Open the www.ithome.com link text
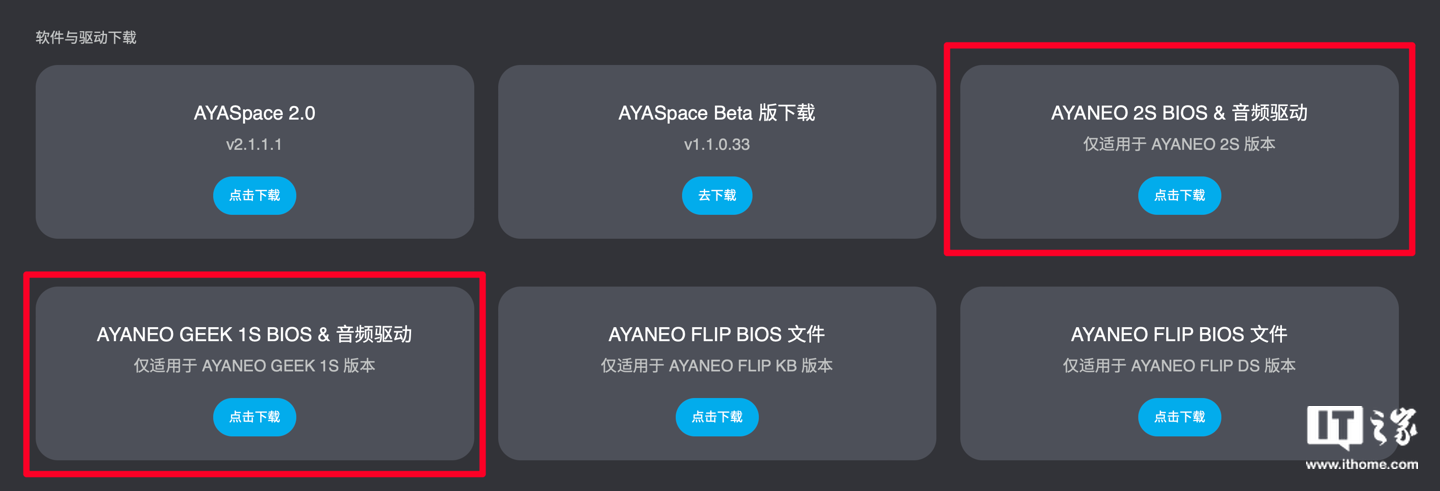 tap(1361, 464)
